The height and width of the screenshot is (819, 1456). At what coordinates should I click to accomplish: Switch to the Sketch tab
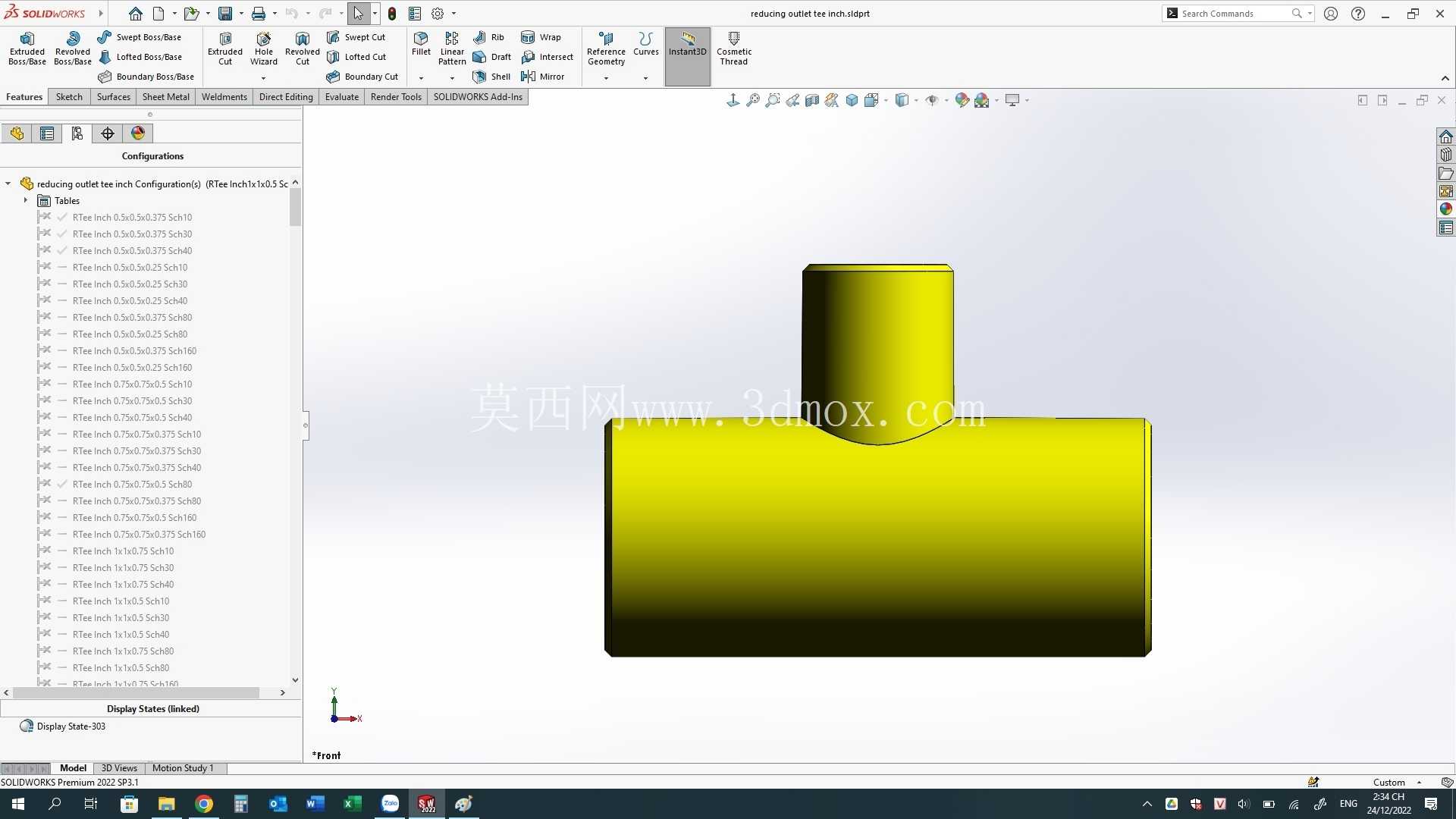point(69,97)
